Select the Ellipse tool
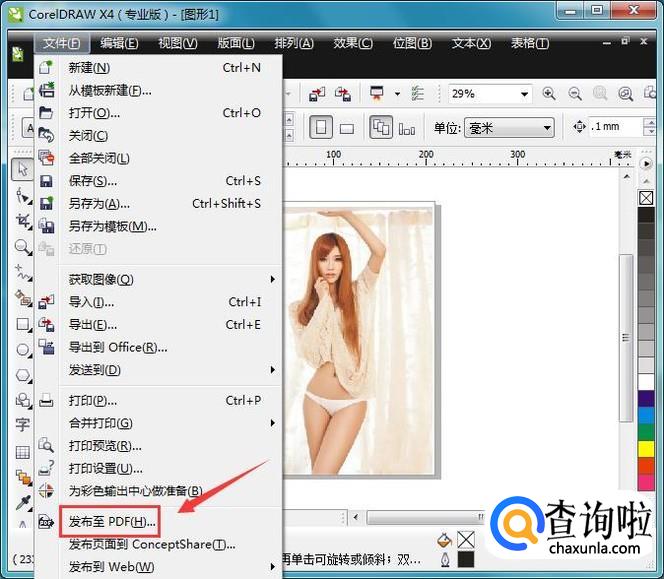The width and height of the screenshot is (664, 579). [x=23, y=350]
